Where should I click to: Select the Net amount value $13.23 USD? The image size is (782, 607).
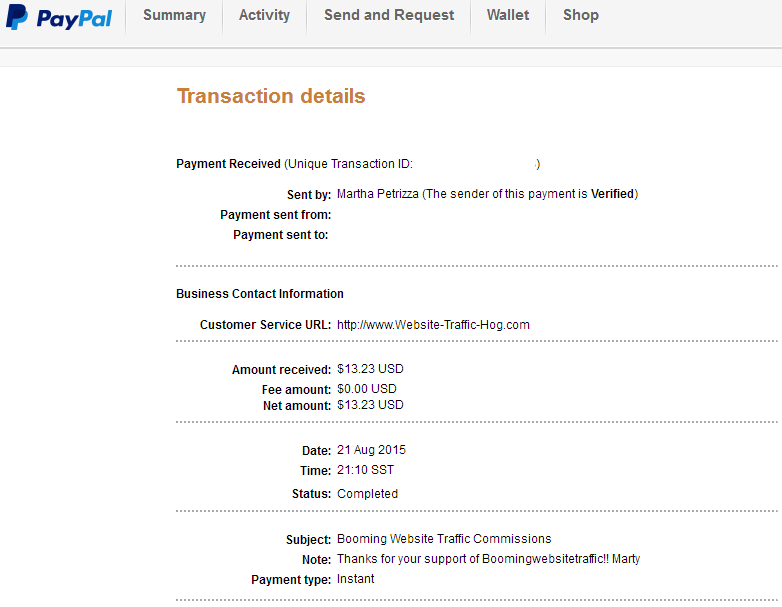point(370,405)
